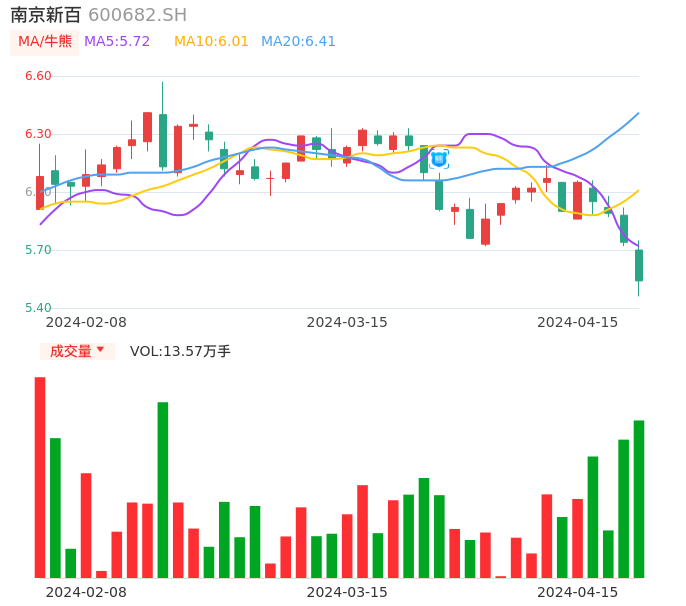This screenshot has height=606, width=686.
Task: Open the 成交量 indicator dropdown
Action: (77, 351)
